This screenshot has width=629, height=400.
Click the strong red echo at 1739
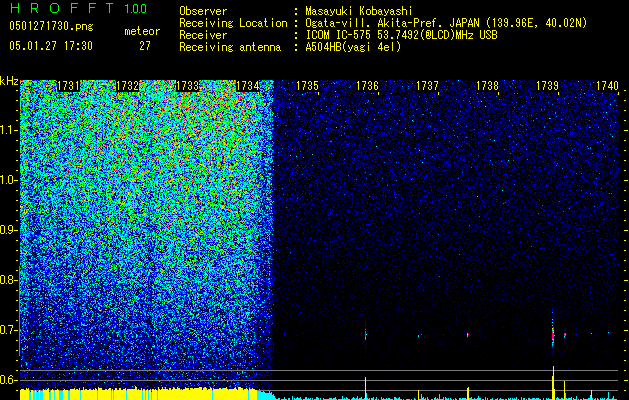[x=553, y=334]
